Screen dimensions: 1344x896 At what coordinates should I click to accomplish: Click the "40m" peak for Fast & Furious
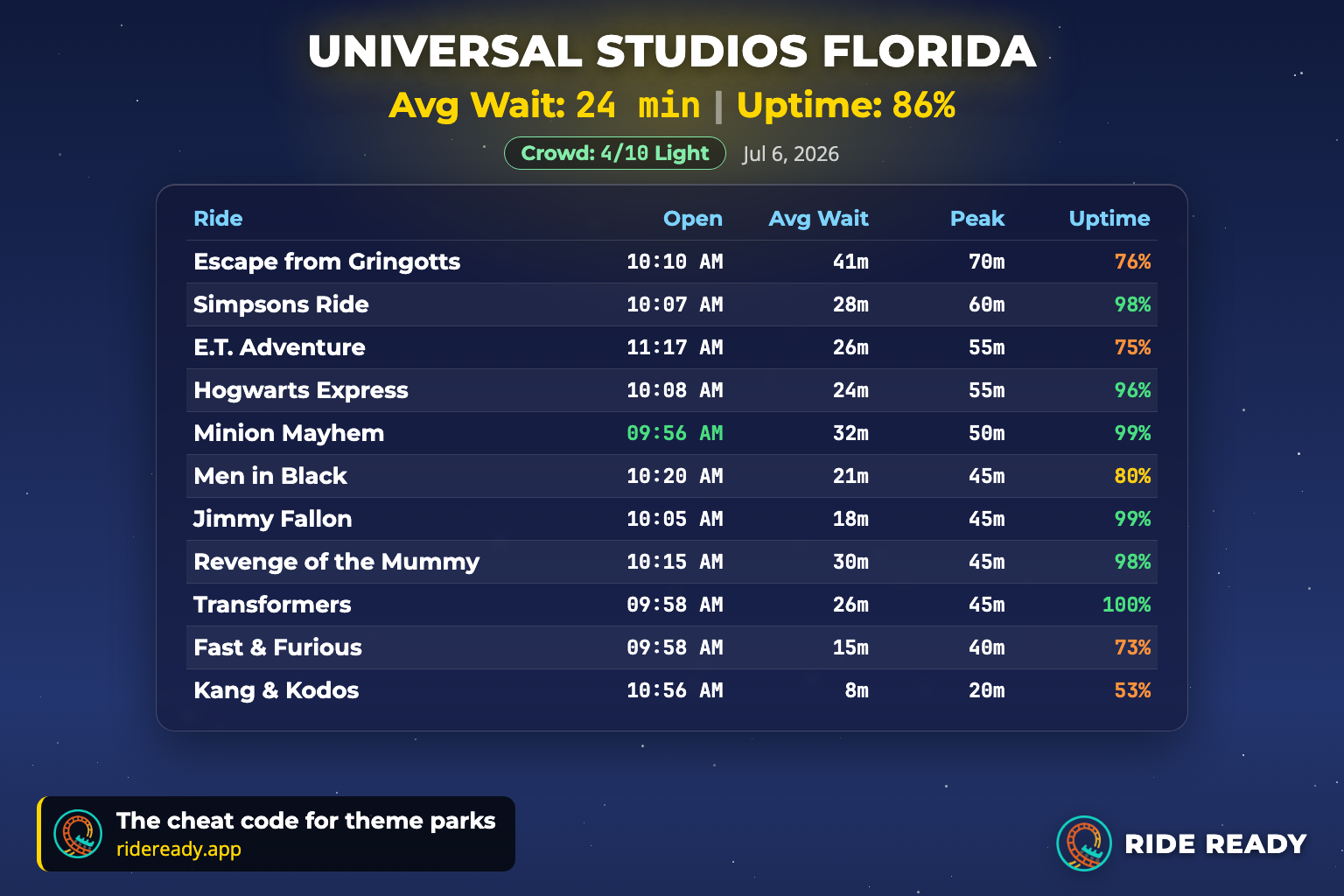(x=986, y=647)
